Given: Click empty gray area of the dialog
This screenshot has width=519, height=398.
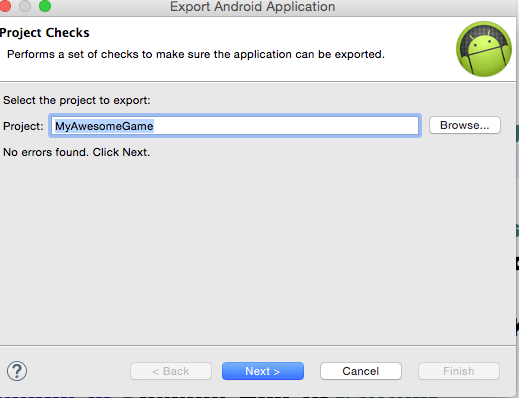Looking at the screenshot, I should tap(258, 250).
